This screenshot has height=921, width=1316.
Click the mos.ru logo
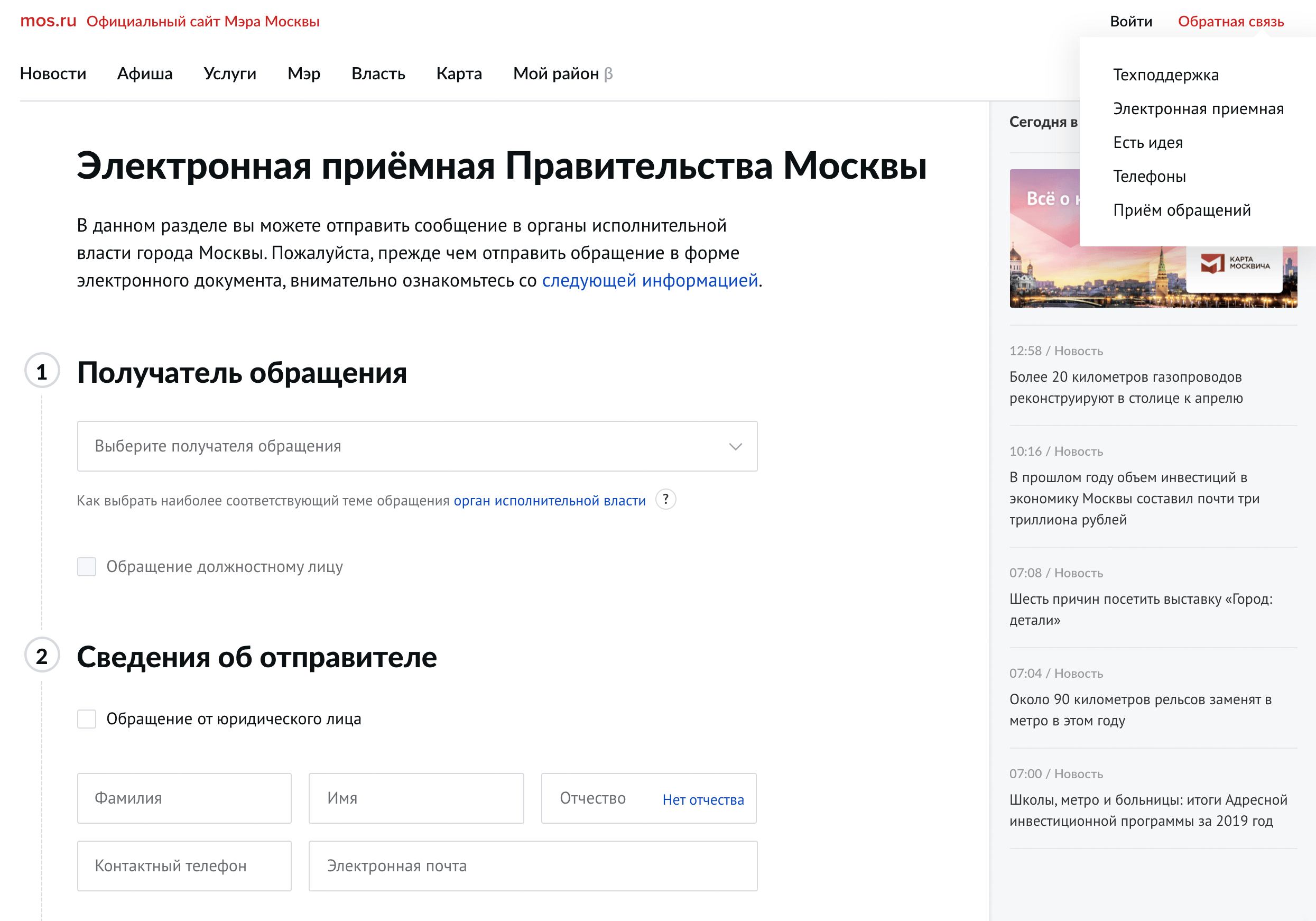48,21
